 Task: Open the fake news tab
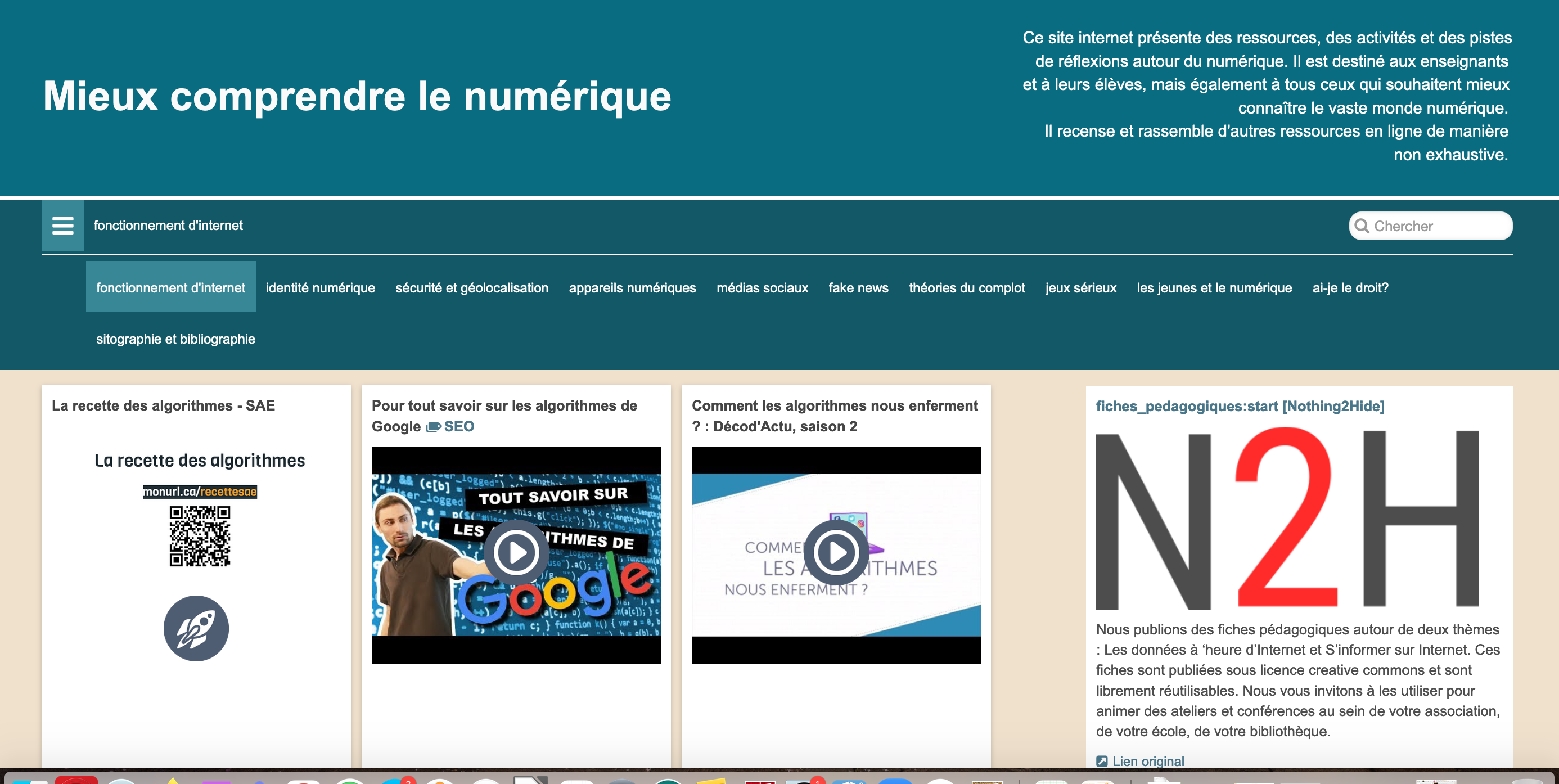[x=858, y=287]
